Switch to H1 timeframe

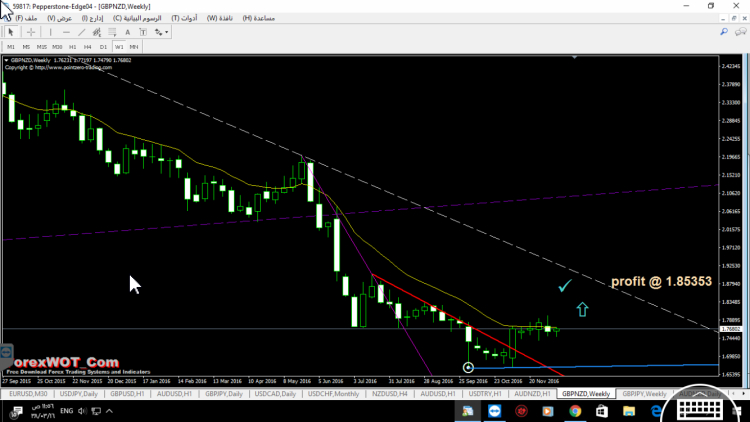(x=72, y=47)
